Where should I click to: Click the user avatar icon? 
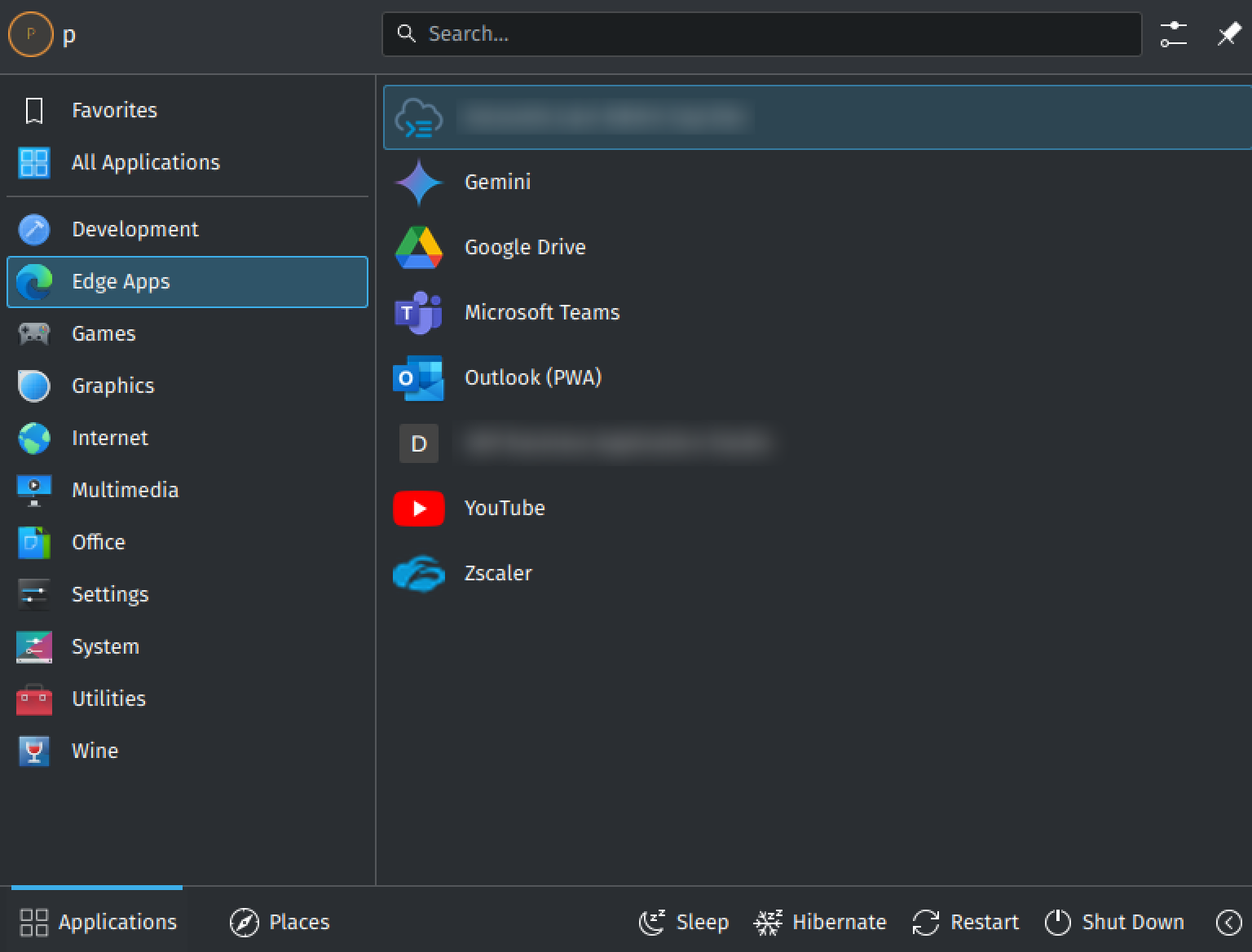point(30,34)
